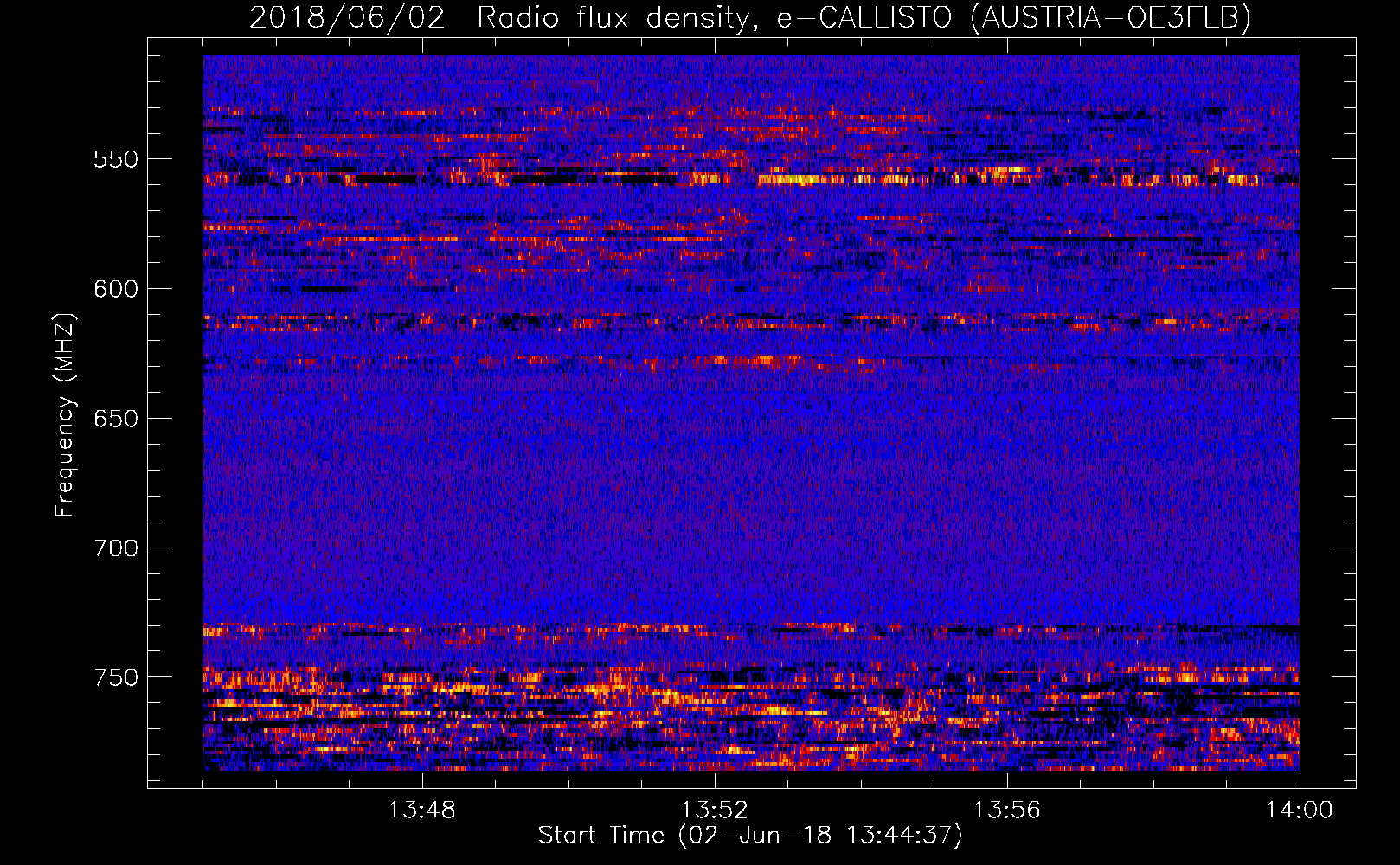This screenshot has width=1400, height=865.
Task: Click the station name (AUSTRIA-OE3FLB)
Action: click(1111, 17)
